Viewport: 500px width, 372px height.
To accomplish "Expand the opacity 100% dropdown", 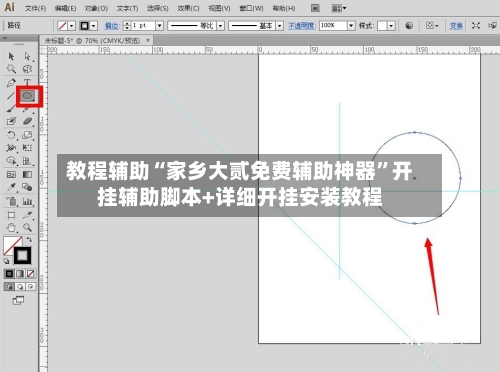I will (x=351, y=26).
